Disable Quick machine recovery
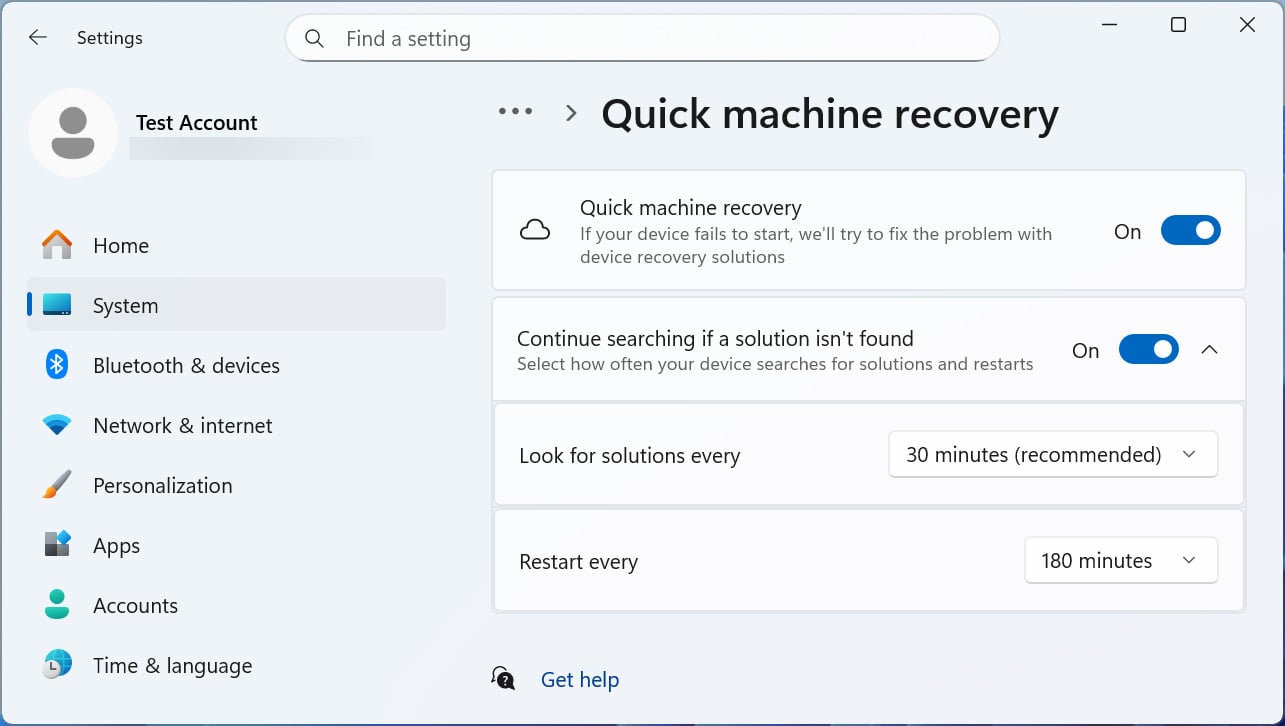1285x726 pixels. (1190, 230)
